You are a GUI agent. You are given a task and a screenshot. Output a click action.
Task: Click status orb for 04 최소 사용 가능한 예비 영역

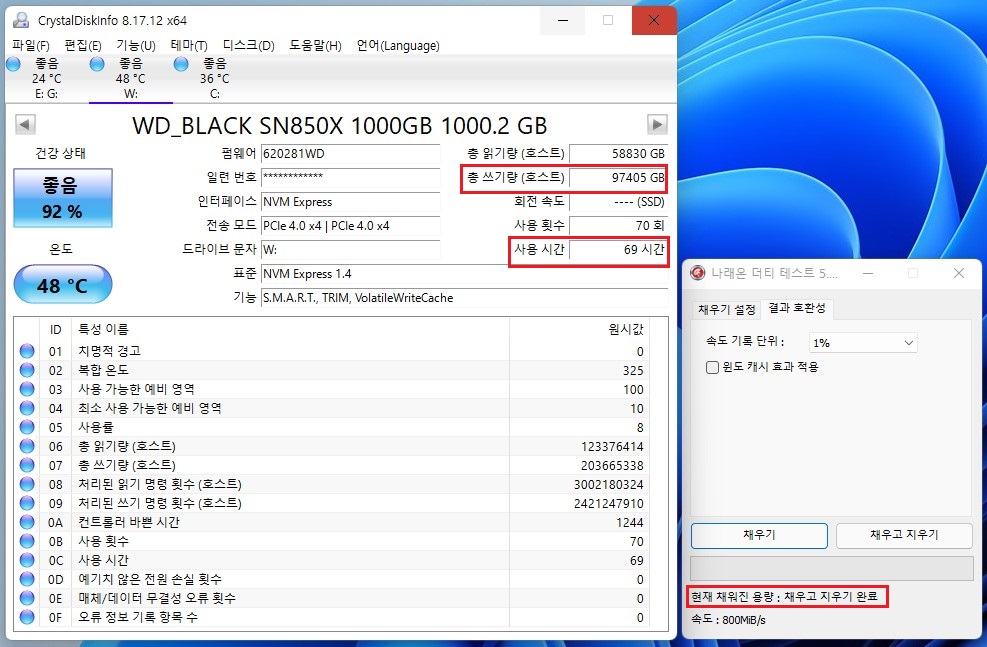click(27, 408)
